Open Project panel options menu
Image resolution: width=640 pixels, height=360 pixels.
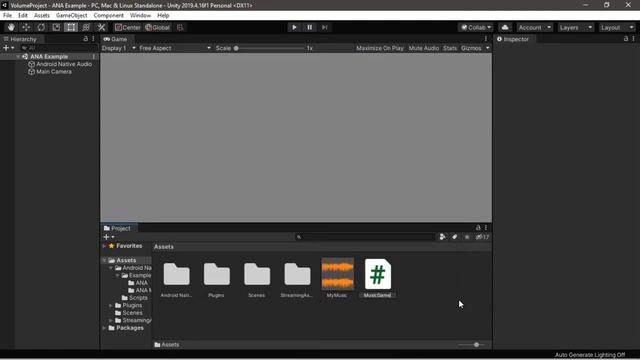[x=486, y=228]
